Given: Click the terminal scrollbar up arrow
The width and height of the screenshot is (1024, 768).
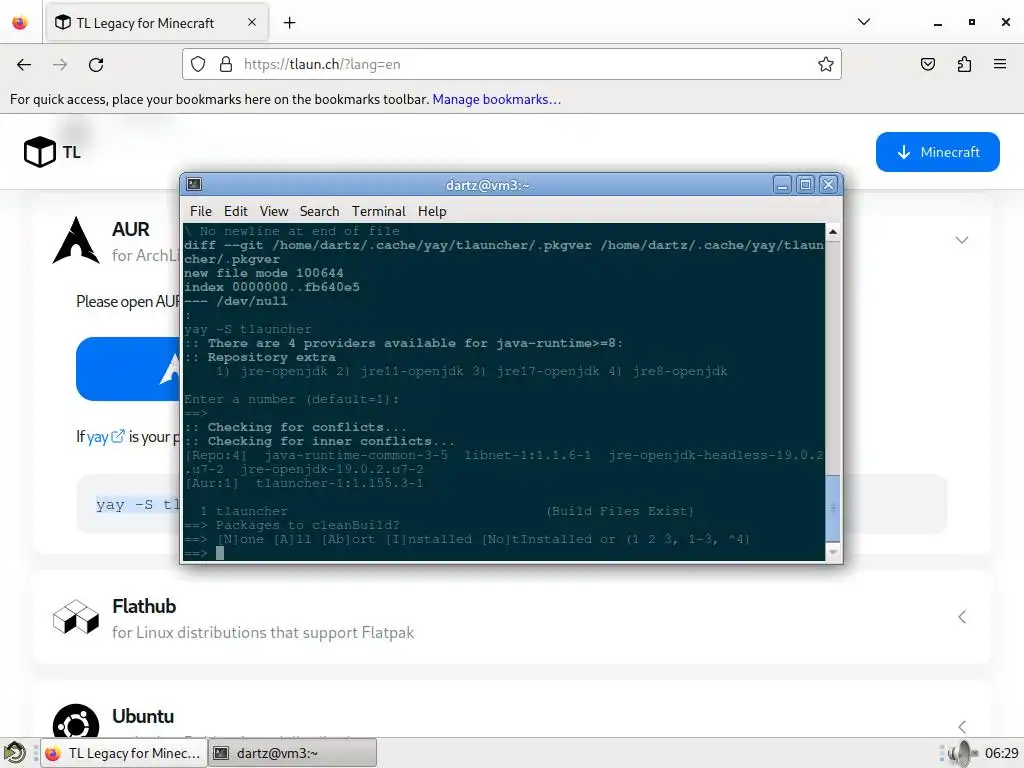Looking at the screenshot, I should point(833,232).
